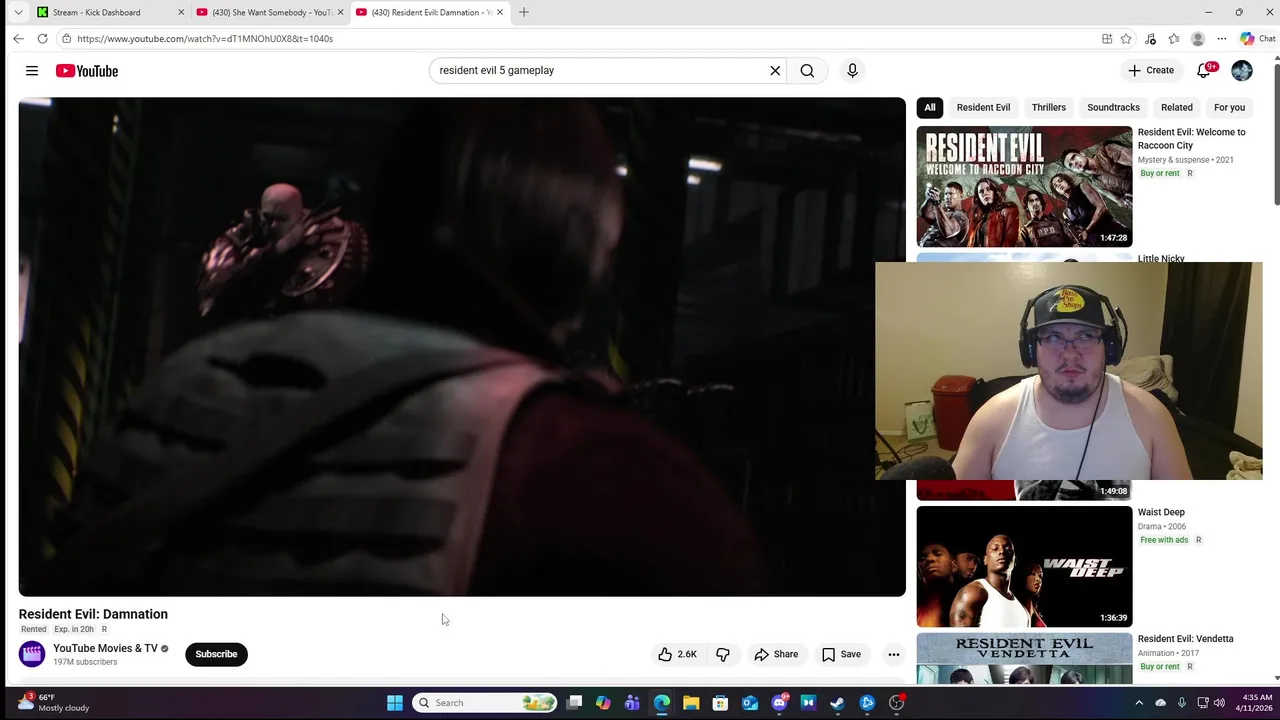The height and width of the screenshot is (720, 1280).
Task: Go back with the browser back arrow
Action: tap(18, 38)
